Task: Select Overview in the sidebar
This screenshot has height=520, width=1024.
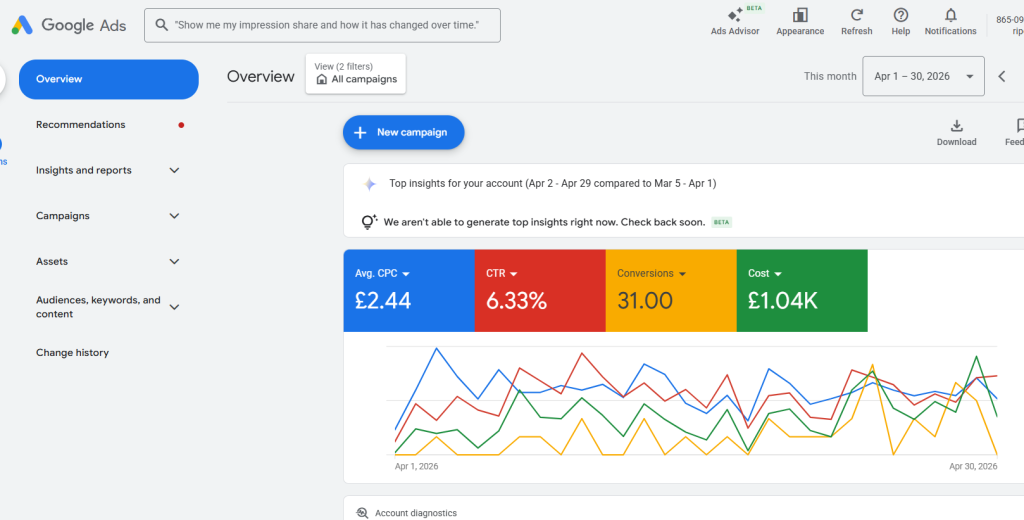Action: 108,79
